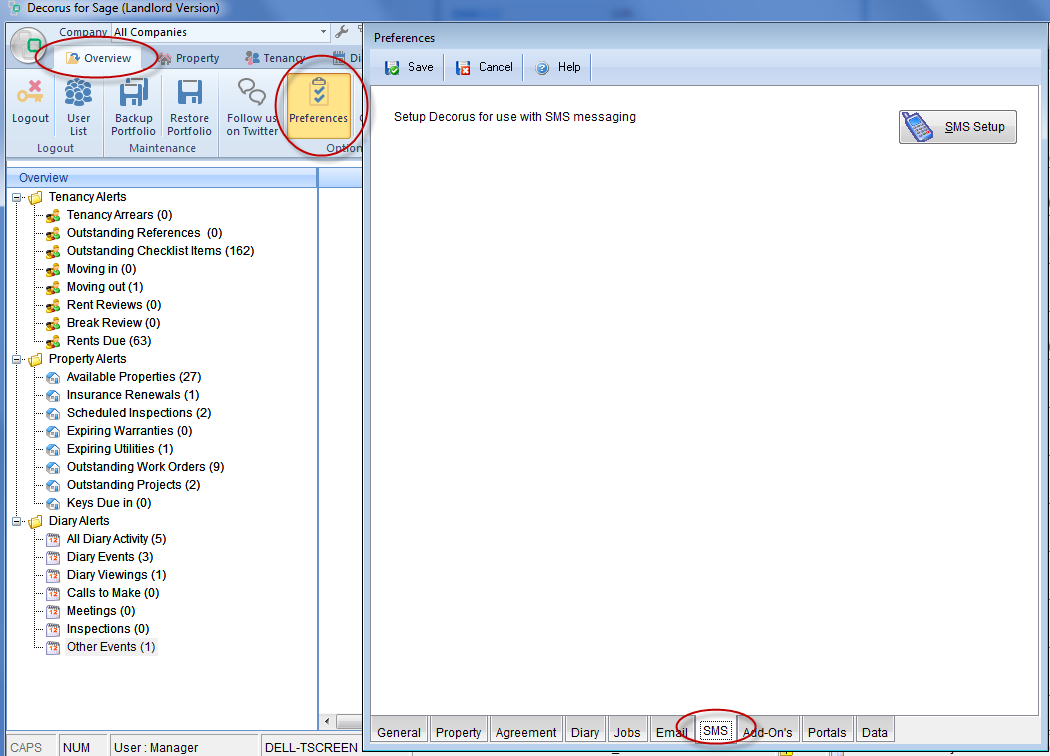Click the Diary Alerts folder icon
The height and width of the screenshot is (756, 1050).
[35, 522]
